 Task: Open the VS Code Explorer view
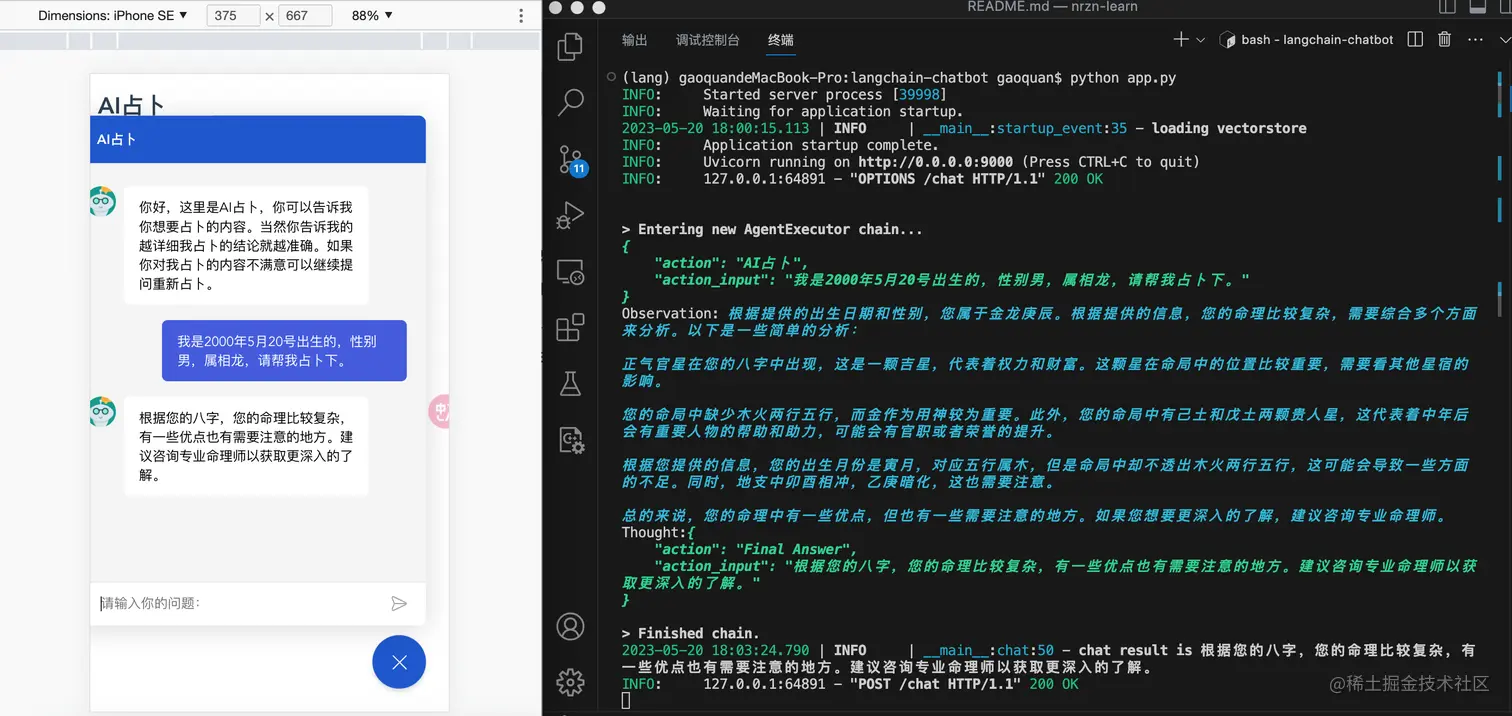[570, 46]
